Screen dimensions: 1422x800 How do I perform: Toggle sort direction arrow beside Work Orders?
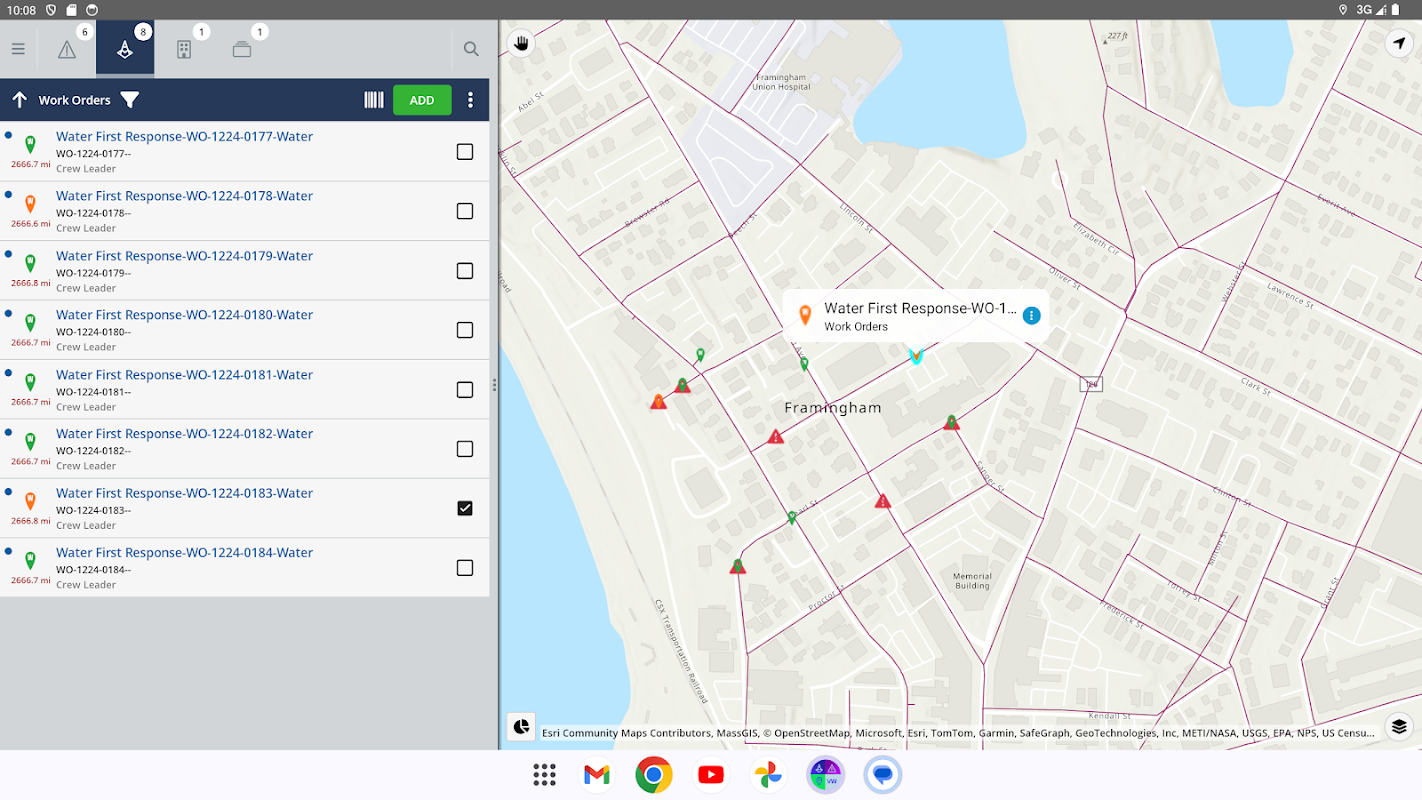19,100
